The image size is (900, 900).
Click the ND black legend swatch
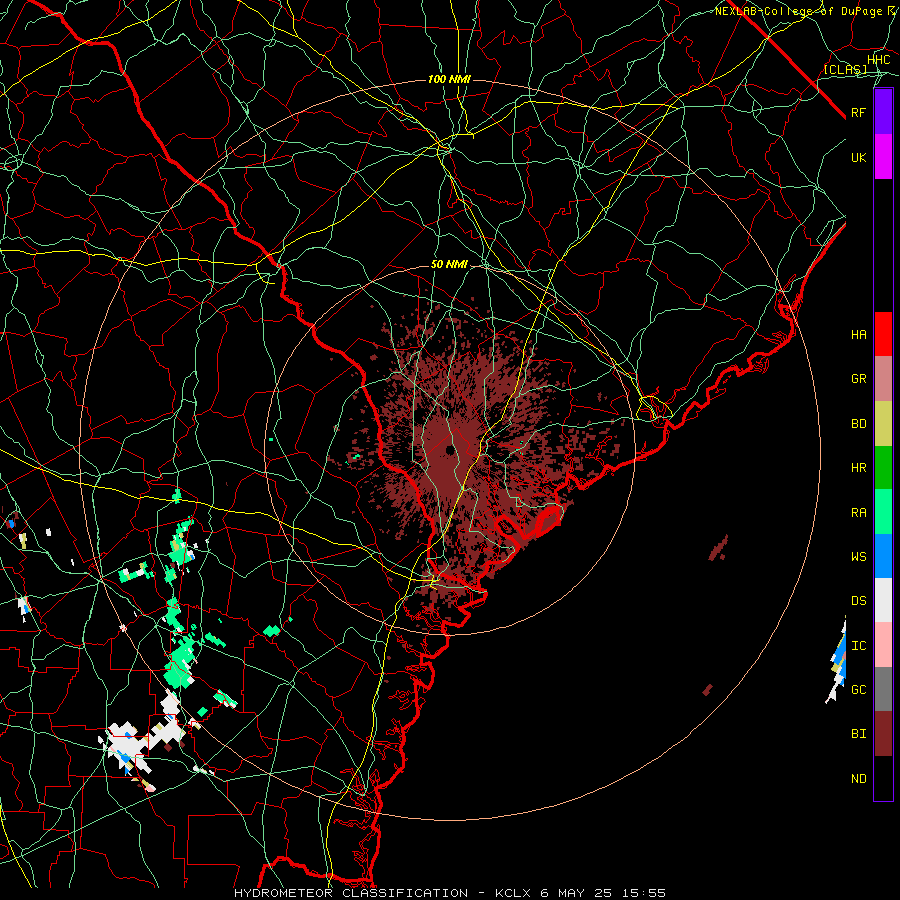point(883,778)
